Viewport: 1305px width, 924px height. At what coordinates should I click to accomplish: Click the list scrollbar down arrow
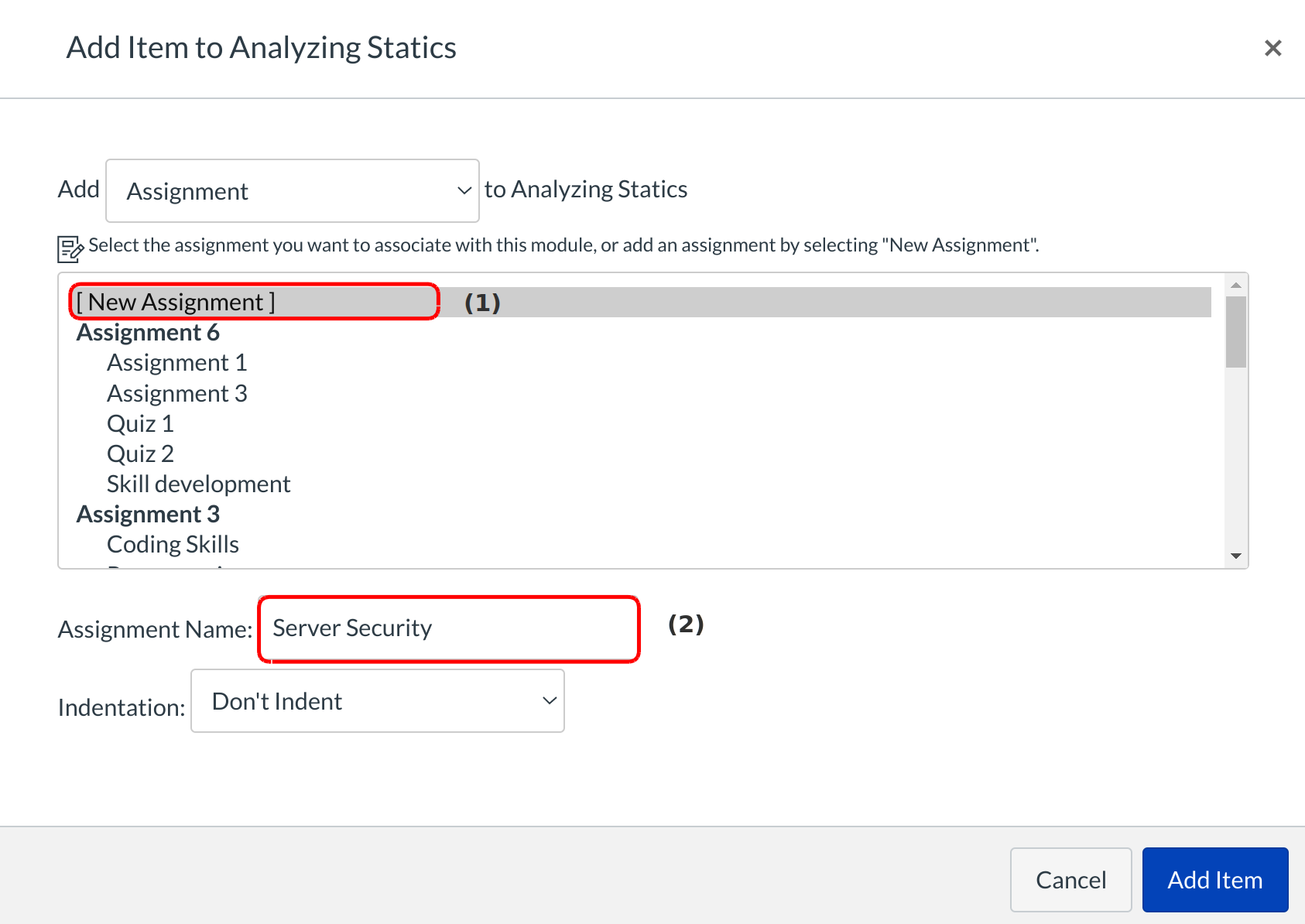coord(1236,556)
